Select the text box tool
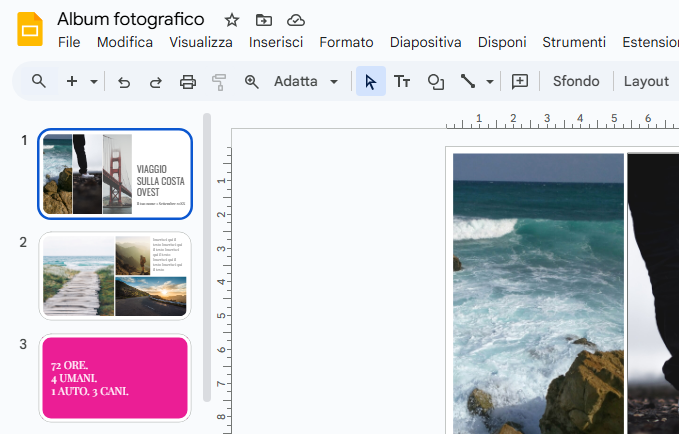Screen dimensions: 679x434 tap(402, 82)
